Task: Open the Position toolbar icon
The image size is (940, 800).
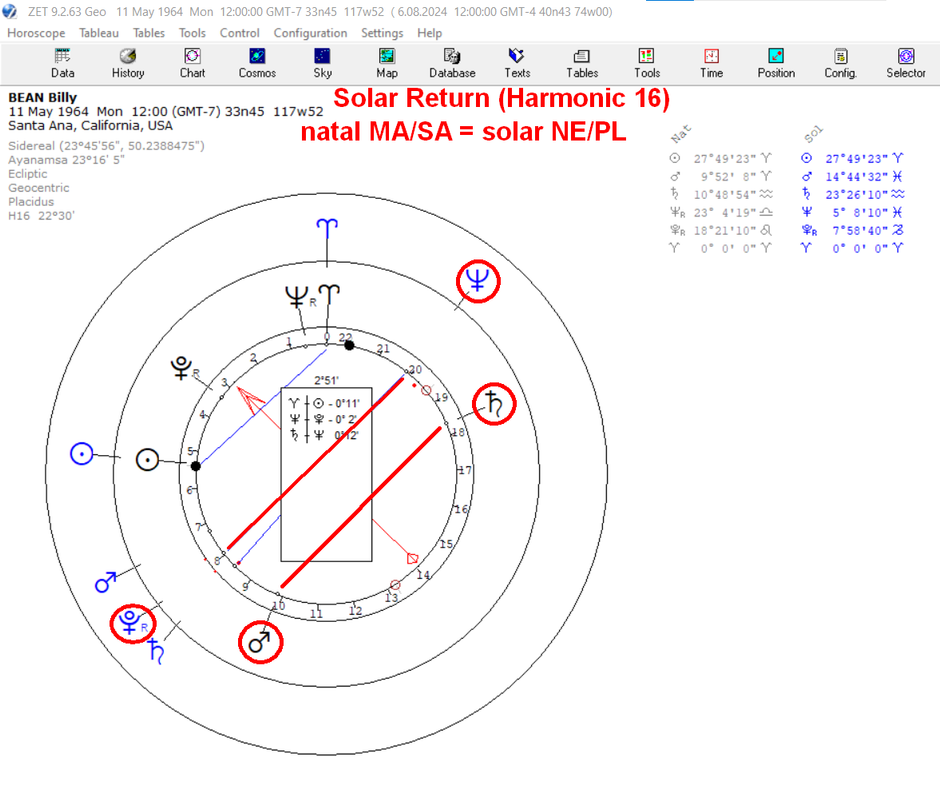Action: [776, 64]
